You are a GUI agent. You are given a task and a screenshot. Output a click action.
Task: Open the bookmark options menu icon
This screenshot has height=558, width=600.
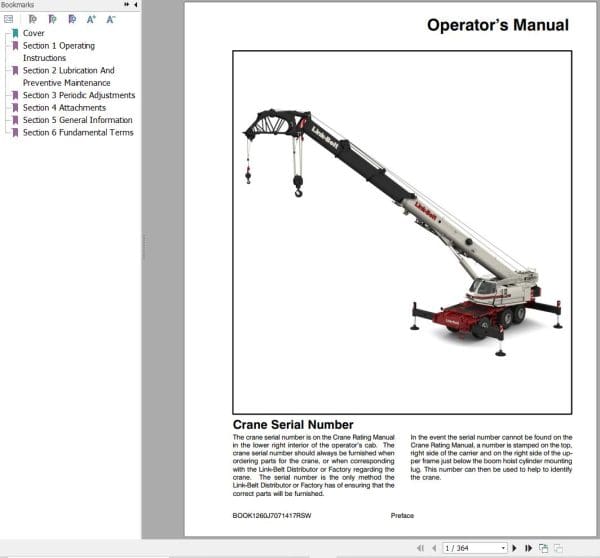(x=8, y=19)
